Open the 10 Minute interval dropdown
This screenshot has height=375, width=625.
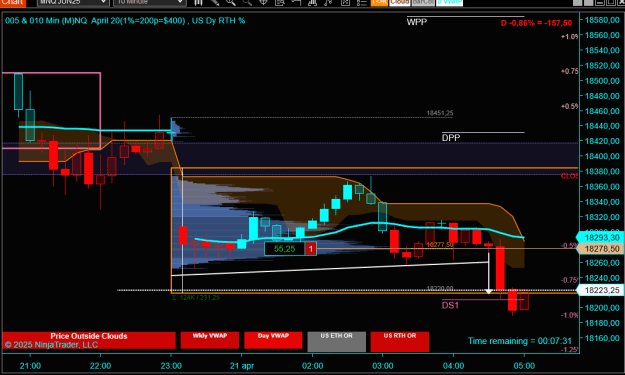pos(149,2)
